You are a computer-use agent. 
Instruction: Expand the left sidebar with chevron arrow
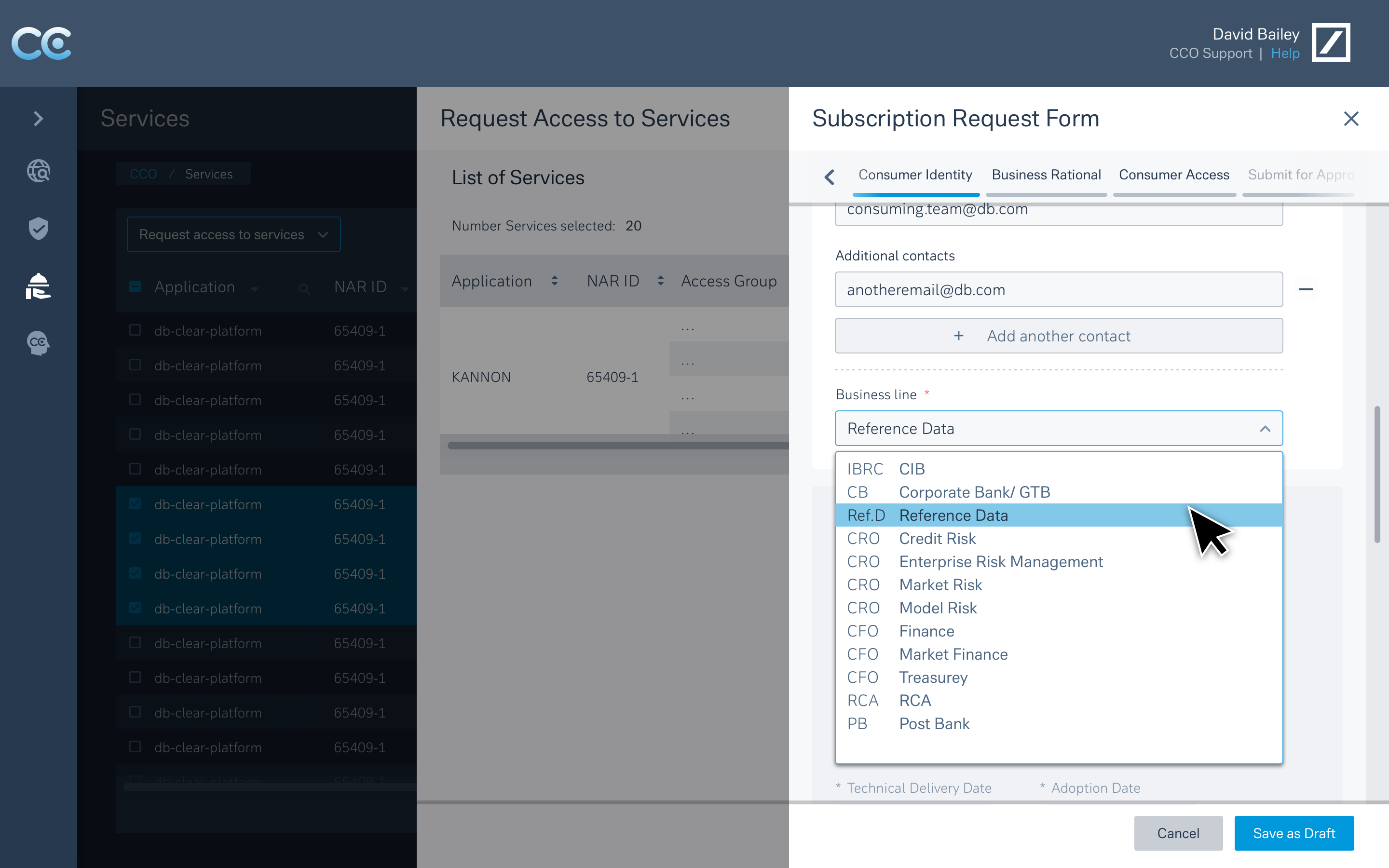click(38, 119)
